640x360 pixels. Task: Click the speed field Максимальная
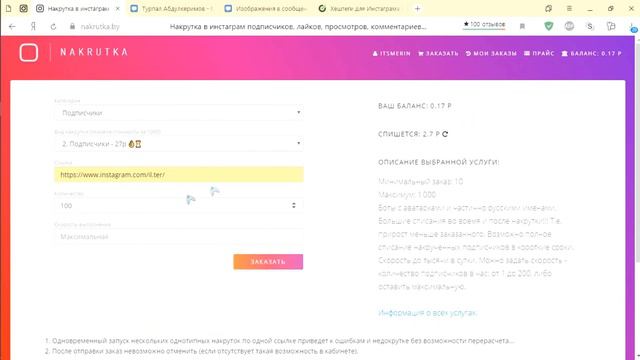179,237
